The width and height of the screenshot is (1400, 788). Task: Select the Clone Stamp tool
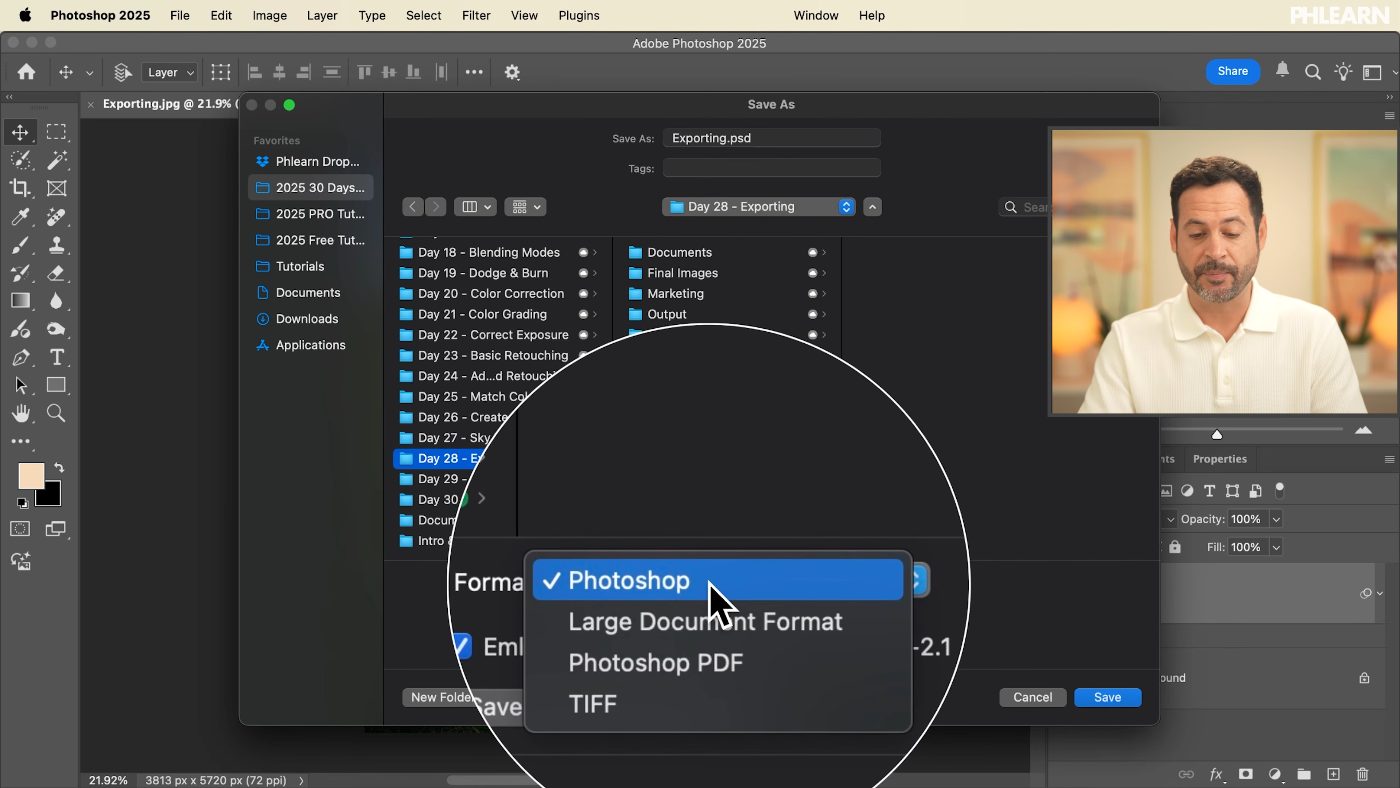[56, 244]
